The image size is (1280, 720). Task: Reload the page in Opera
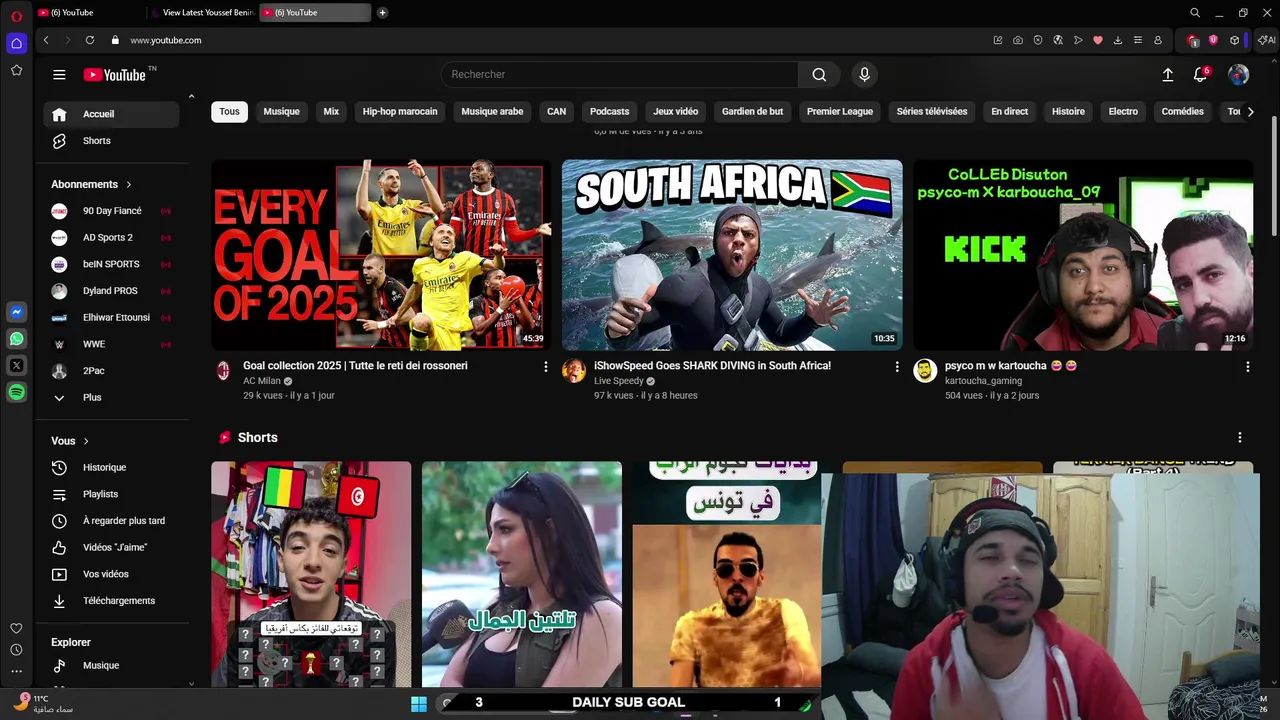(90, 40)
